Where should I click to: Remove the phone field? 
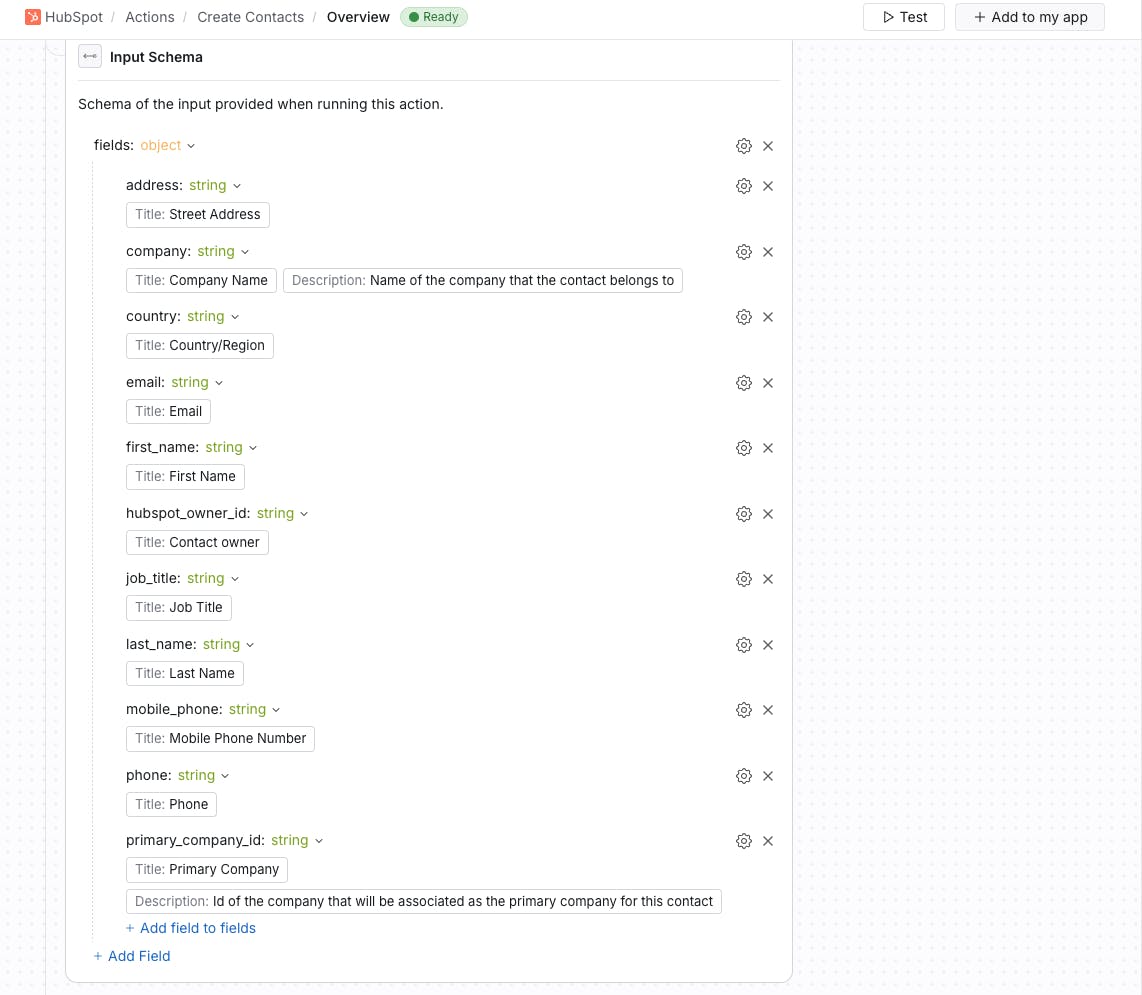768,776
